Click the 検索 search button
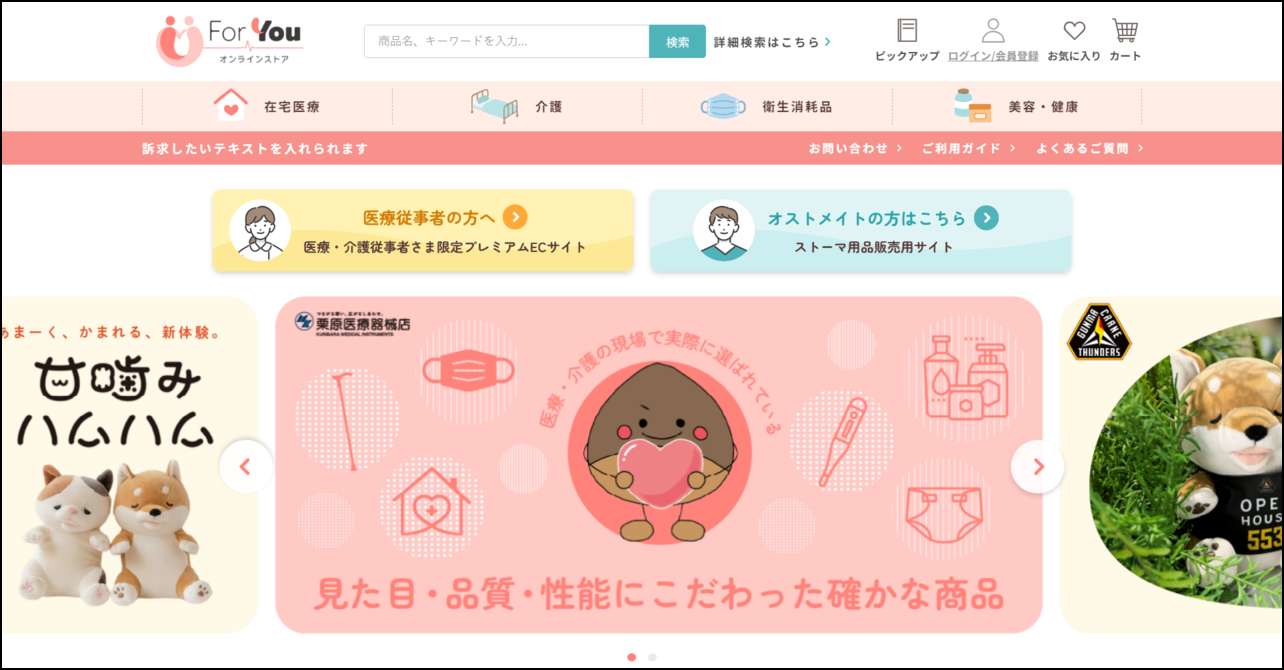The image size is (1284, 670). coord(677,42)
